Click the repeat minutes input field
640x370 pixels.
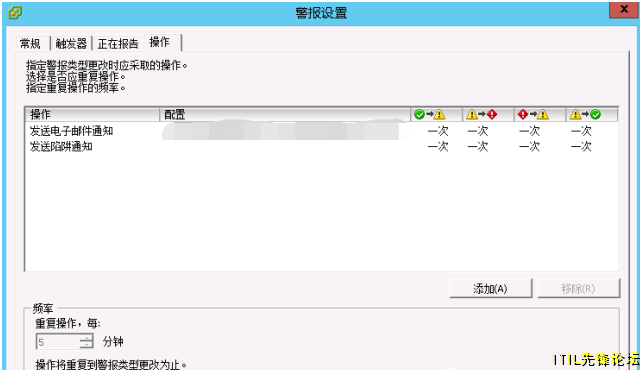tap(58, 342)
